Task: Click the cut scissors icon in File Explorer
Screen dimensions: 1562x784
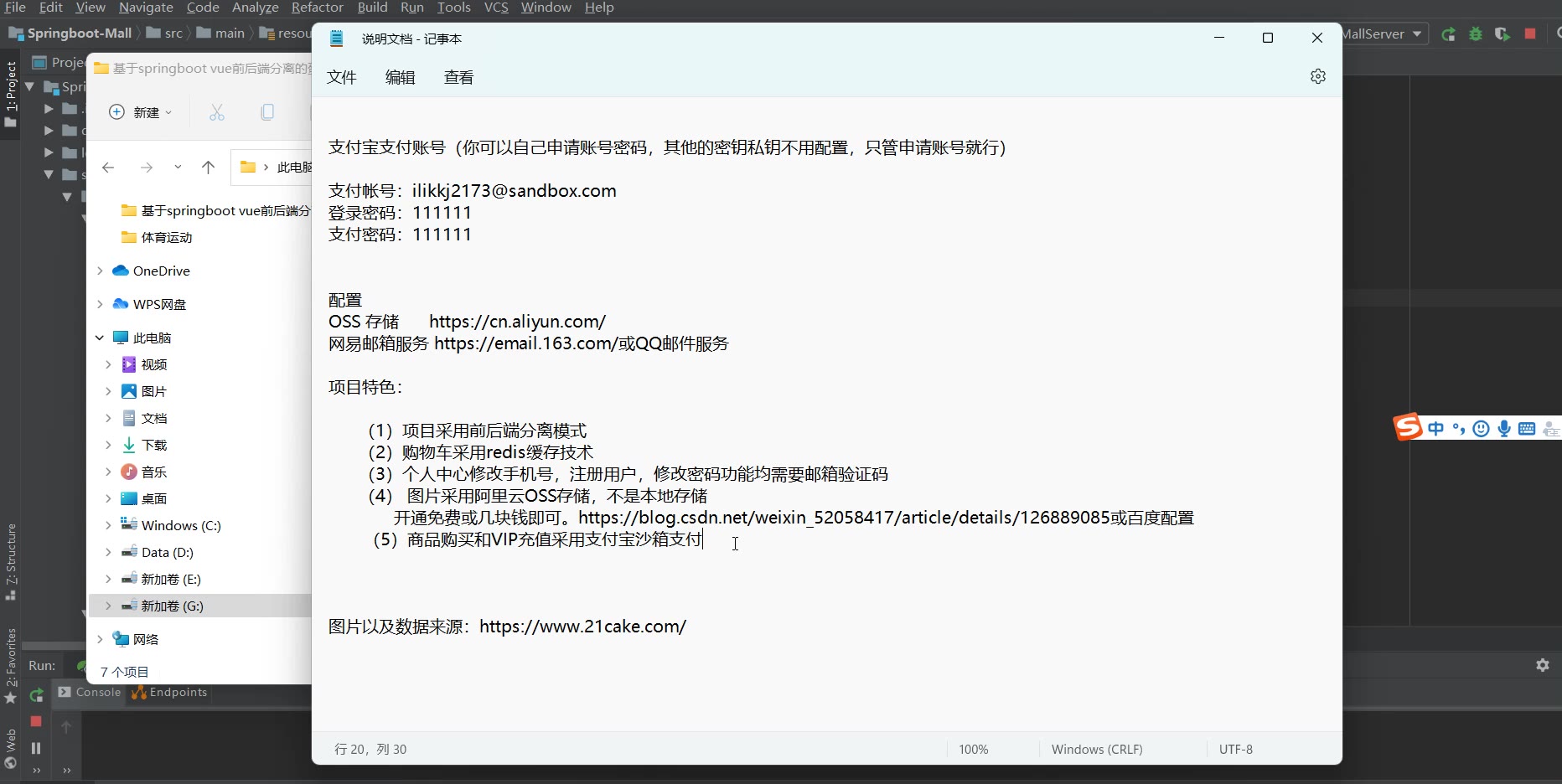Action: click(x=217, y=112)
